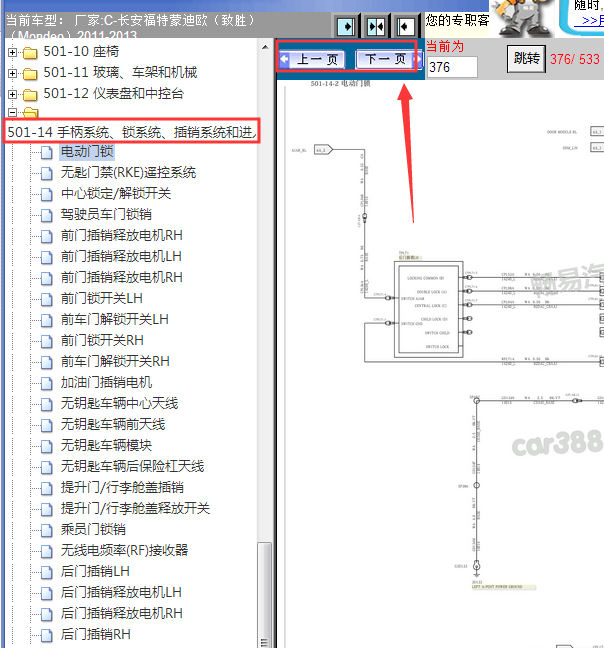This screenshot has width=604, height=648.
Task: Click folder icon of 501-12 仪表盘和中控台
Action: (x=30, y=95)
